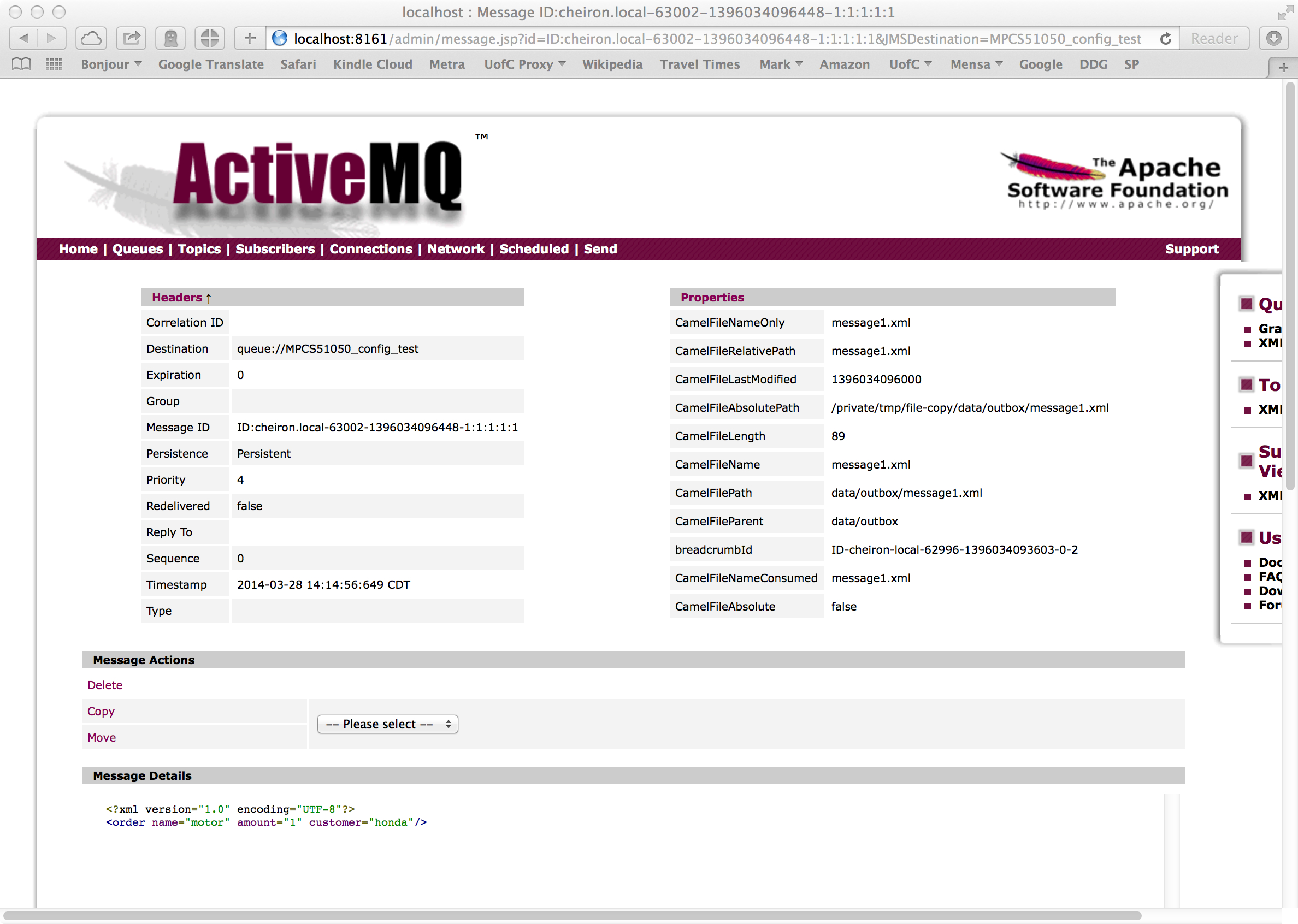The width and height of the screenshot is (1298, 924).
Task: Delete this message via Delete link
Action: click(x=105, y=685)
